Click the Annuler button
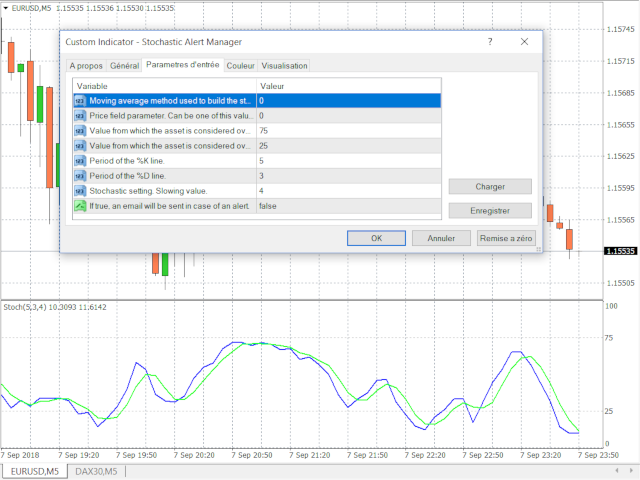640x480 pixels. coord(441,238)
